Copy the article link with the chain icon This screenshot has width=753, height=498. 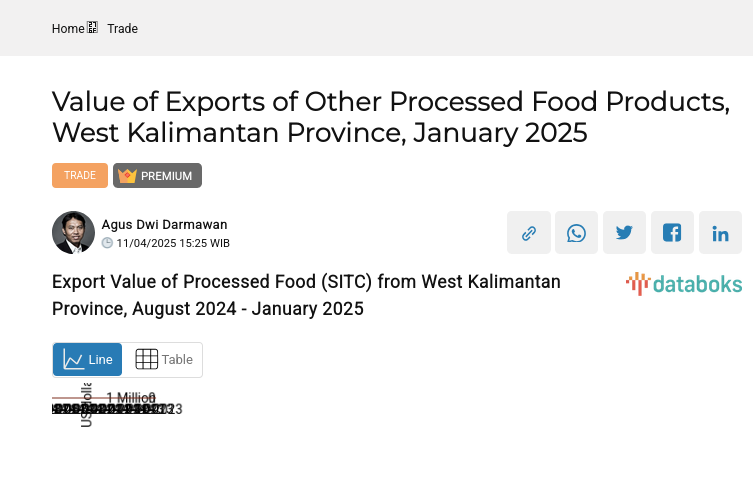coord(529,233)
